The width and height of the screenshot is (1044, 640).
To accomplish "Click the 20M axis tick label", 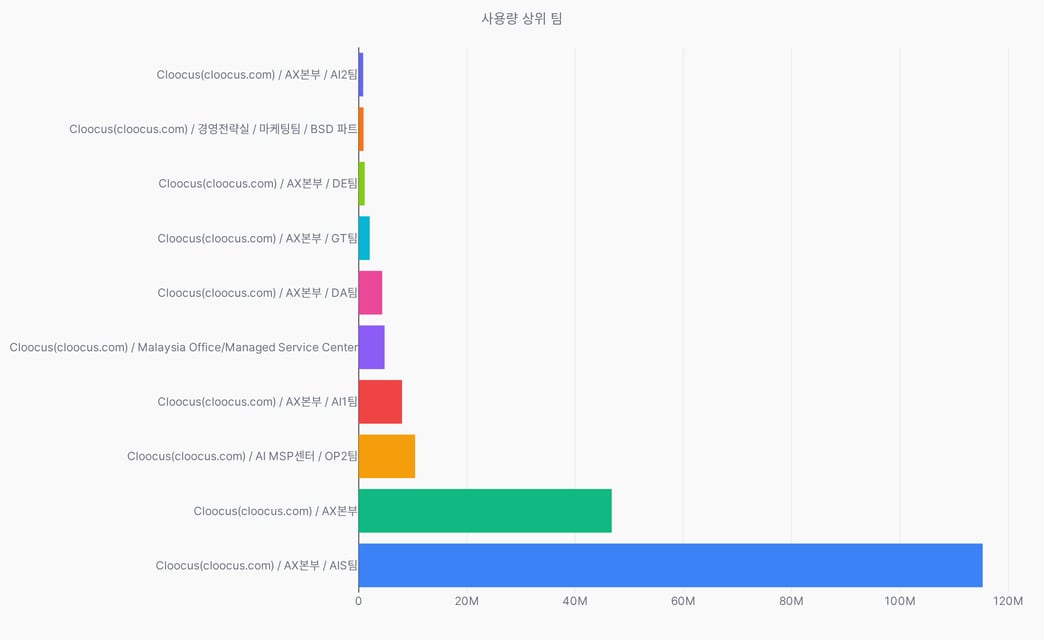I will tap(467, 601).
